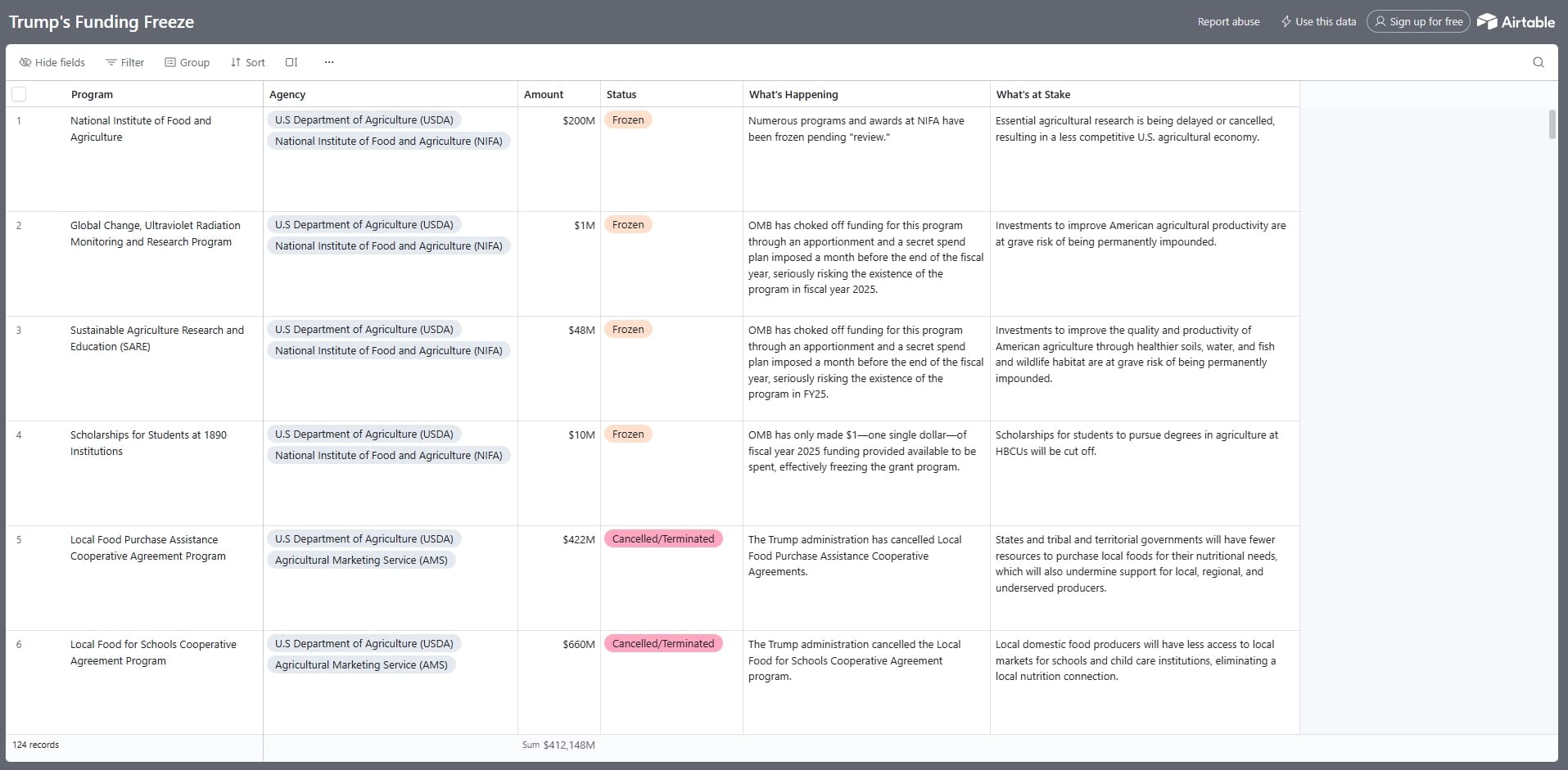The image size is (1568, 770).
Task: Open the Group menu
Action: click(x=188, y=62)
